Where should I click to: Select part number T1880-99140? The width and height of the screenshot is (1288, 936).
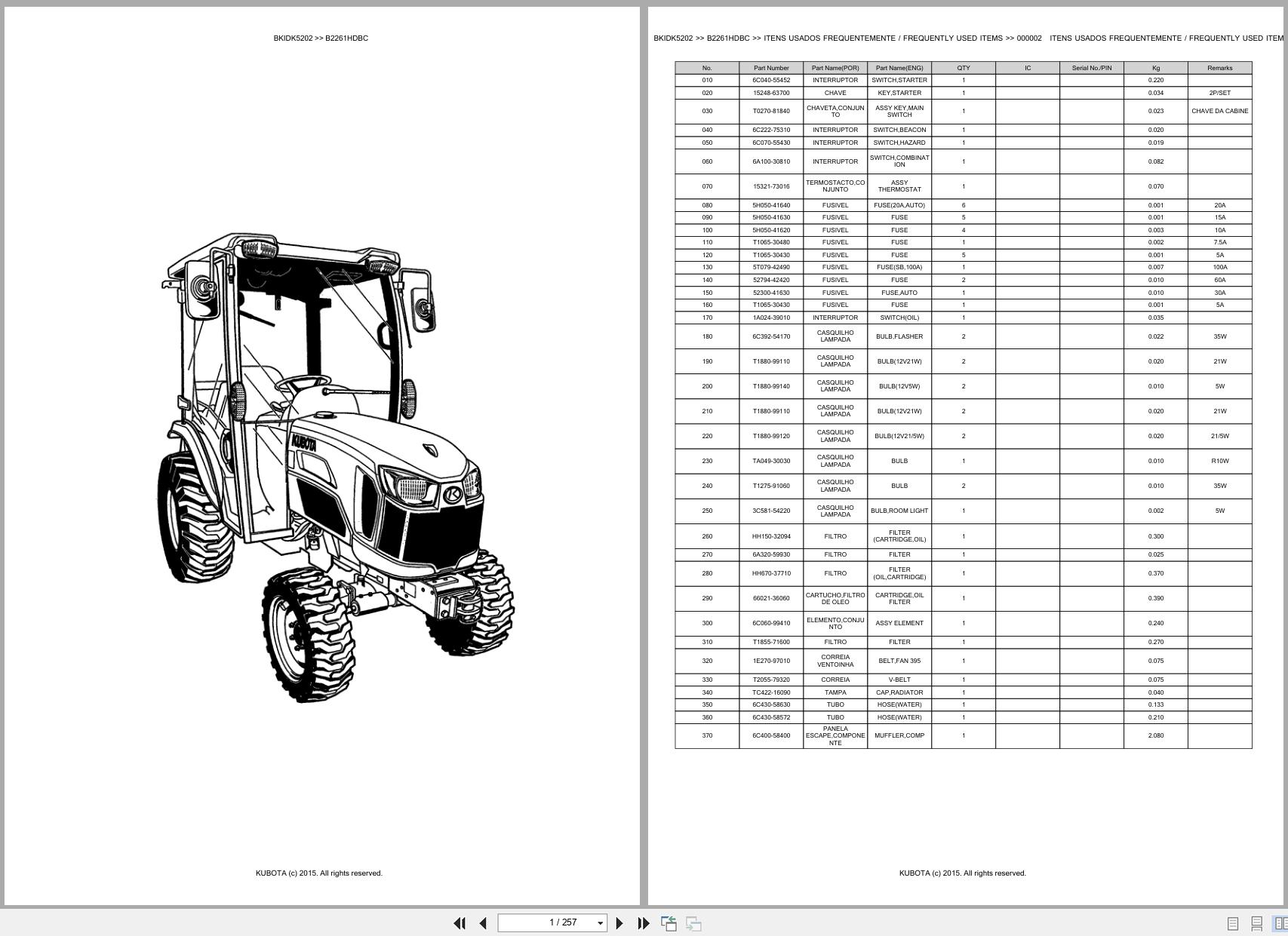[x=771, y=386]
